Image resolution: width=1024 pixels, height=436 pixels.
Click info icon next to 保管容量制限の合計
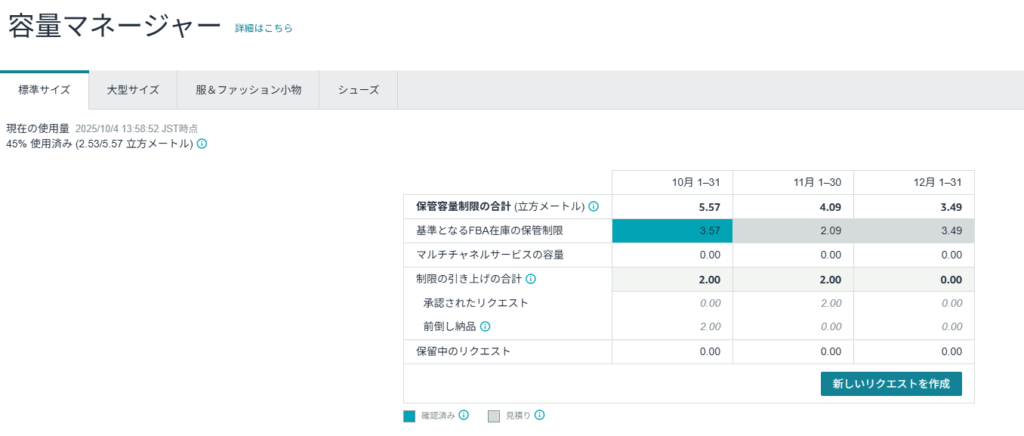593,207
